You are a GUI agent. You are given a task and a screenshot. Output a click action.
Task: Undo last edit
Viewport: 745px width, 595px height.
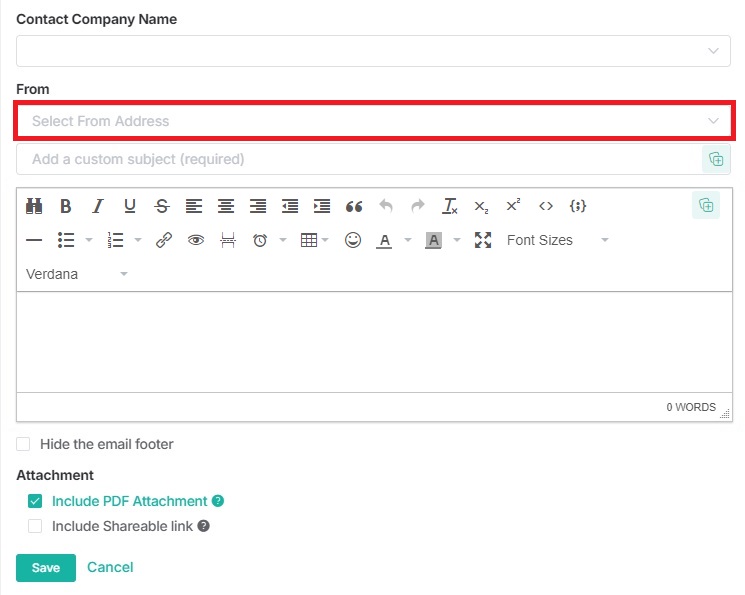(x=386, y=206)
